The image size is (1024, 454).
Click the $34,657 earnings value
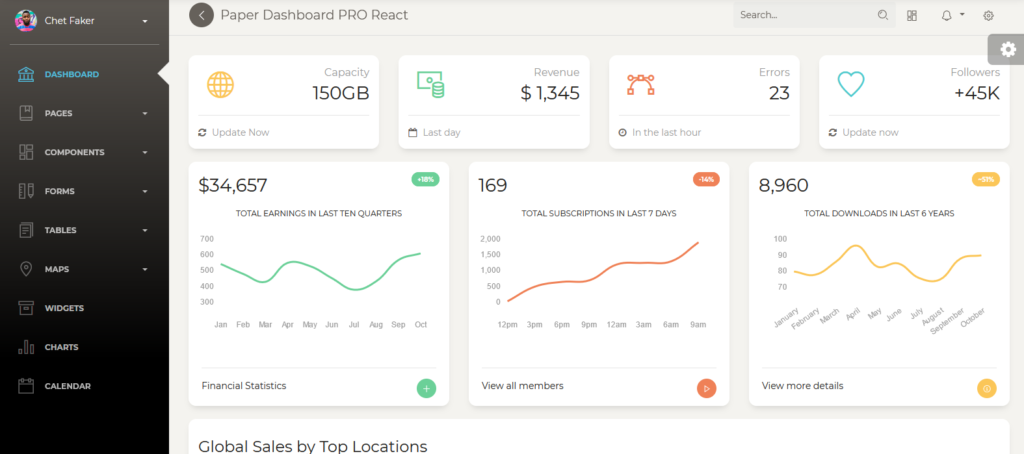tap(232, 186)
